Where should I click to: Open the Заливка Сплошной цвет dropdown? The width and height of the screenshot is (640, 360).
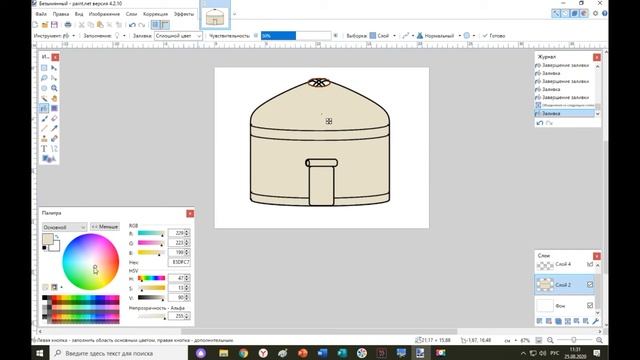tap(178, 36)
